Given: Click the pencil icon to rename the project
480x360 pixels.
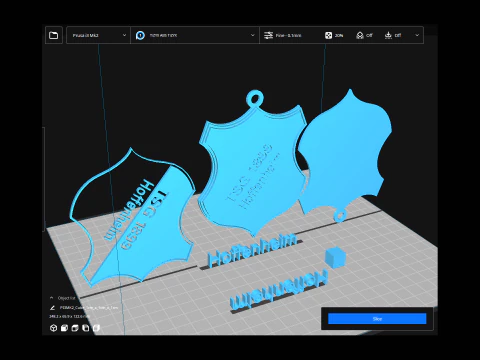Looking at the screenshot, I should point(52,308).
